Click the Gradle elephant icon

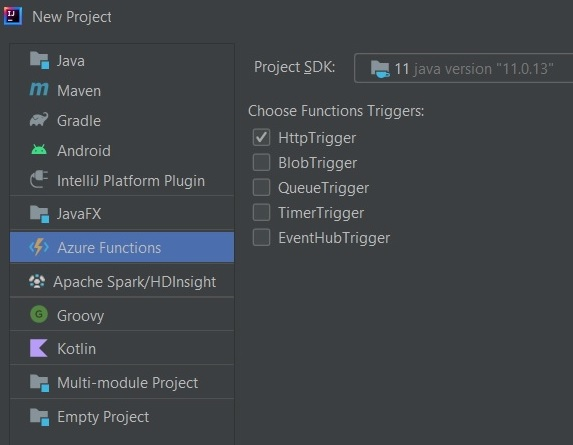coord(39,120)
